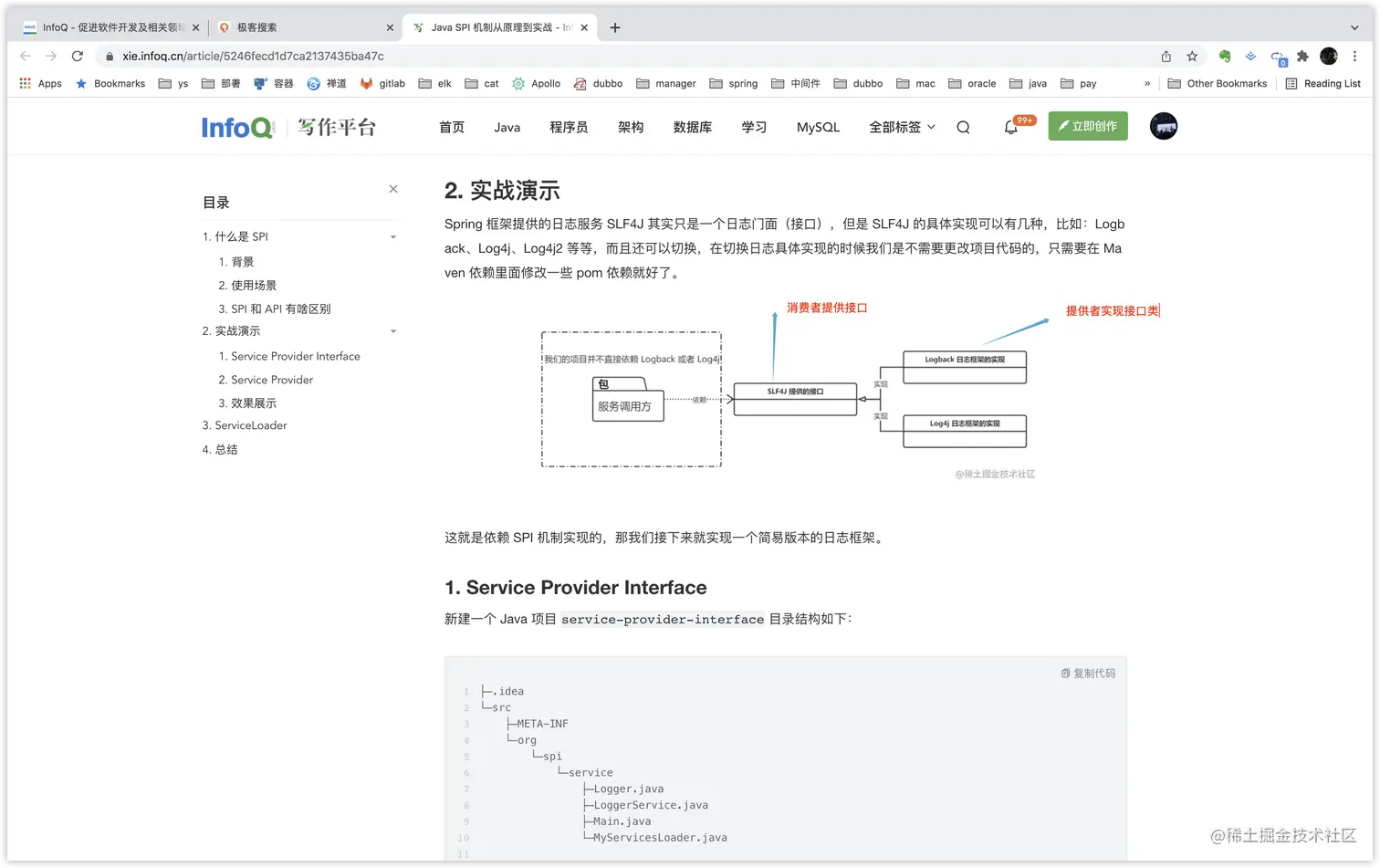Viewport: 1380px width, 868px height.
Task: Click the 立即创作 green button
Action: (1088, 126)
